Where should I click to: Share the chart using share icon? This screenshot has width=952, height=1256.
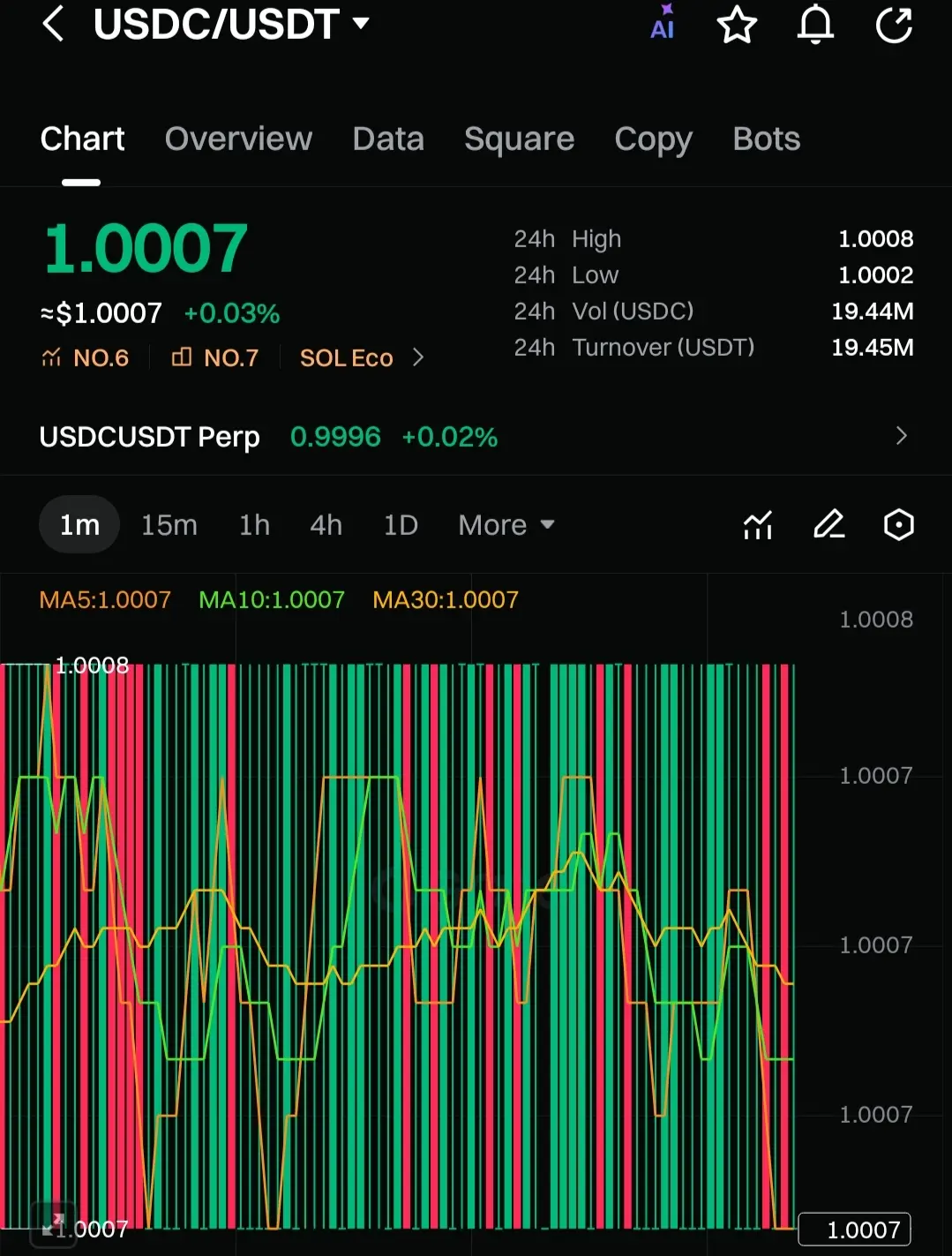[894, 24]
